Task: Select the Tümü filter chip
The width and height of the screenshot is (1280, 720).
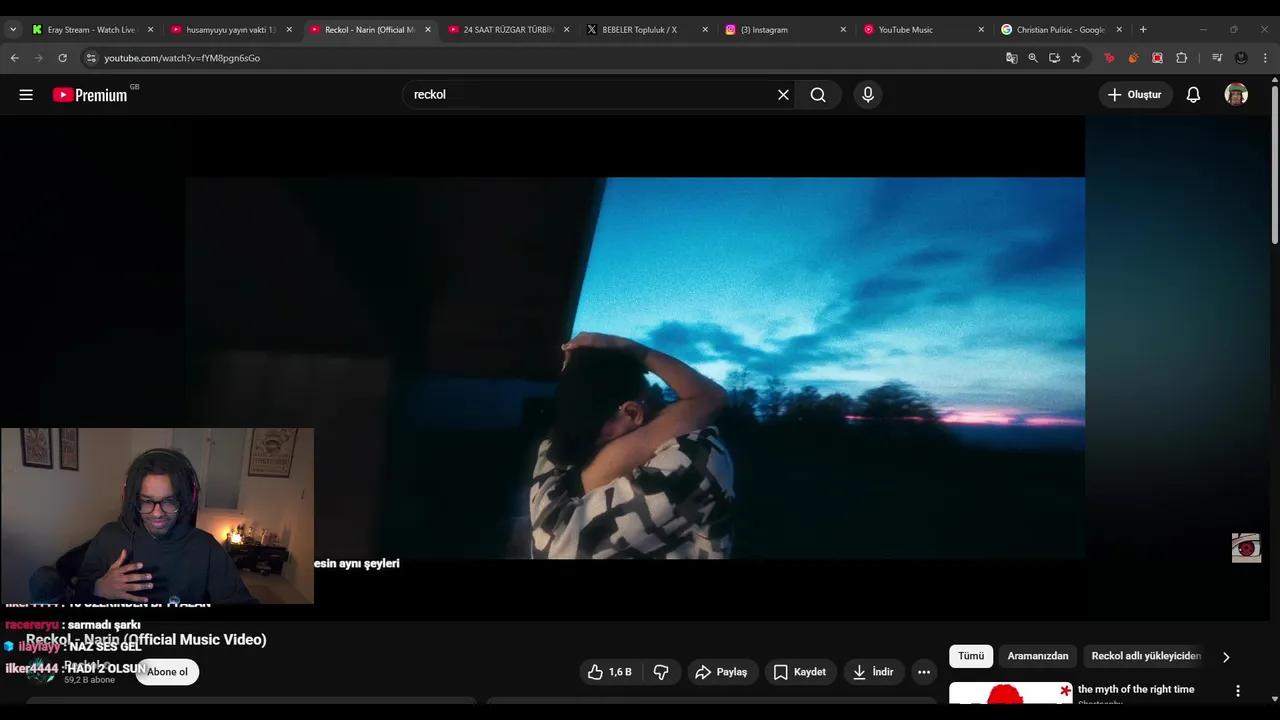Action: point(971,656)
